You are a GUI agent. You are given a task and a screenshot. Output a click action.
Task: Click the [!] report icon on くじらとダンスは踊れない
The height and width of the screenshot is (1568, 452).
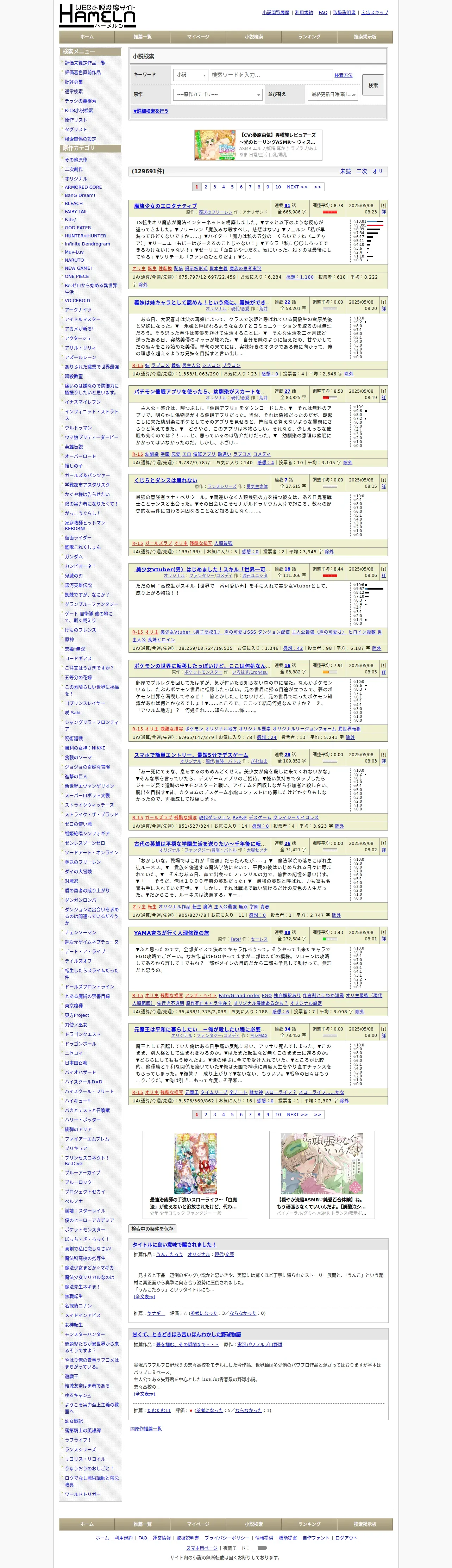(383, 480)
